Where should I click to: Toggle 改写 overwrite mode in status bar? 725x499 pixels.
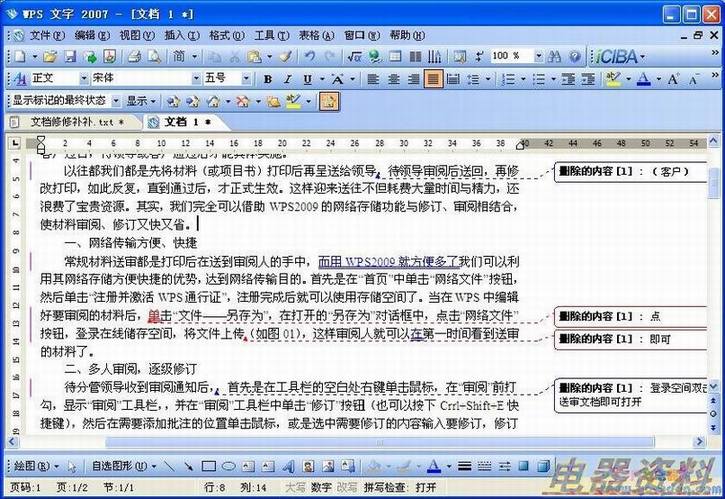coord(347,487)
